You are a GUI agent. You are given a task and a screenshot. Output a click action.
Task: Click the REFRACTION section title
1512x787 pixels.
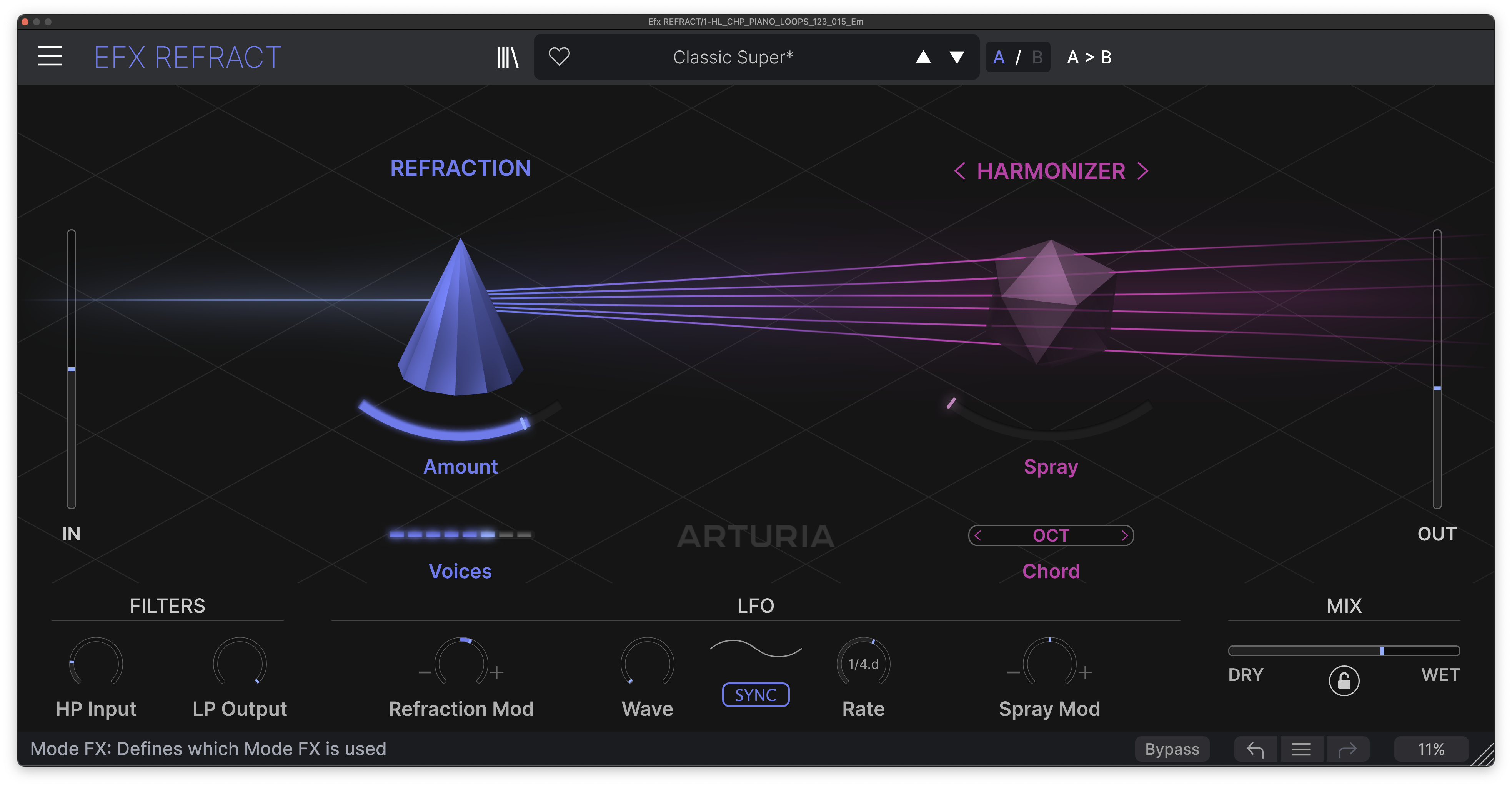coord(460,168)
